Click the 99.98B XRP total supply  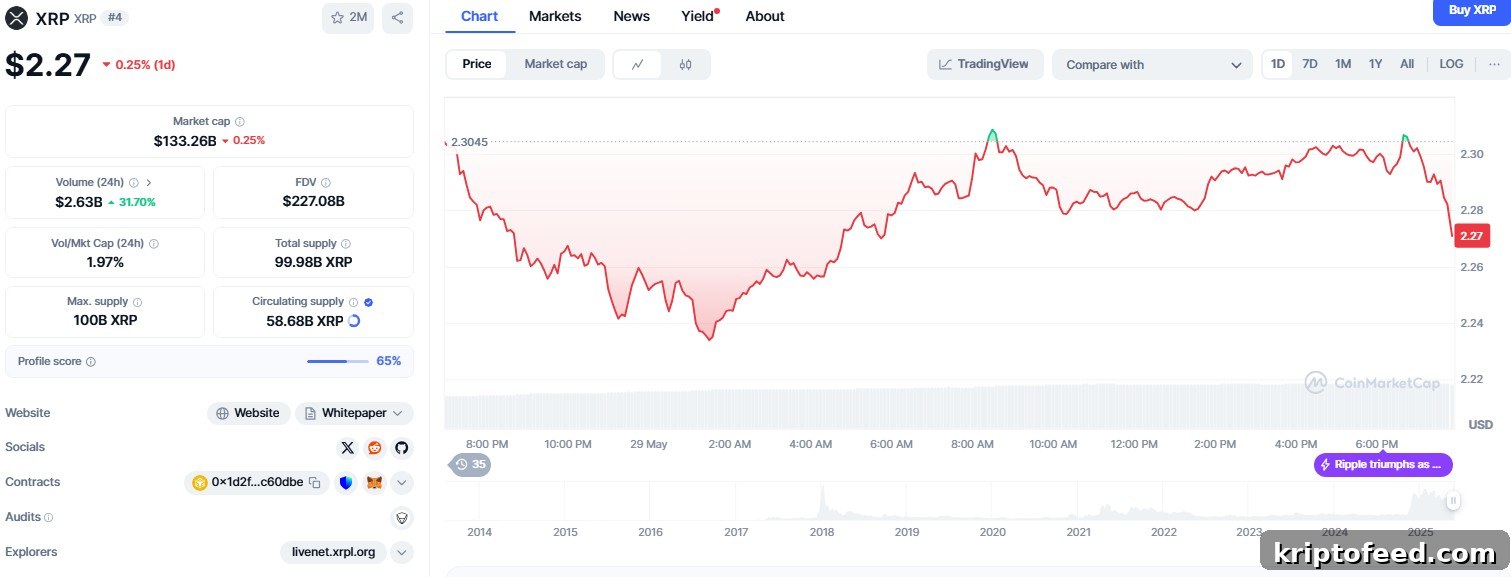313,262
